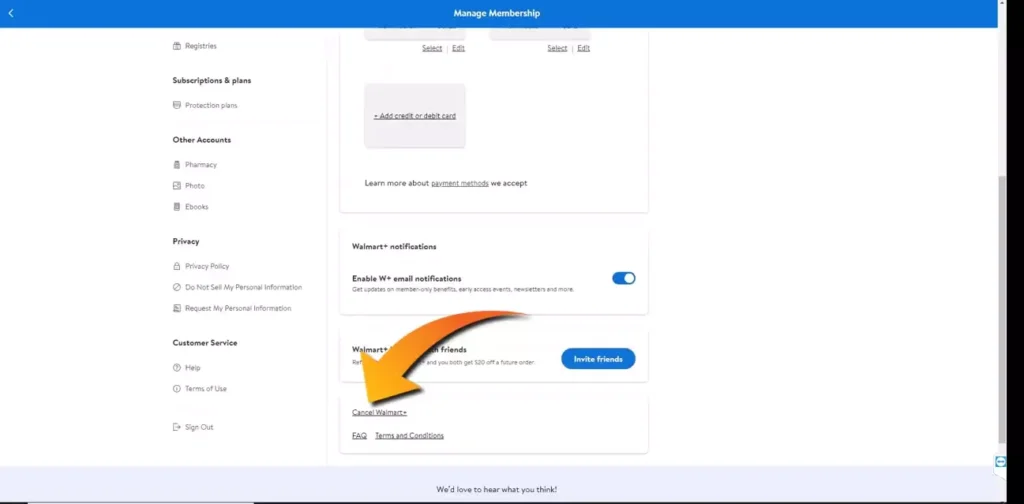Open the TeamViewer side panel icon
Viewport: 1024px width, 504px height.
[1000, 462]
